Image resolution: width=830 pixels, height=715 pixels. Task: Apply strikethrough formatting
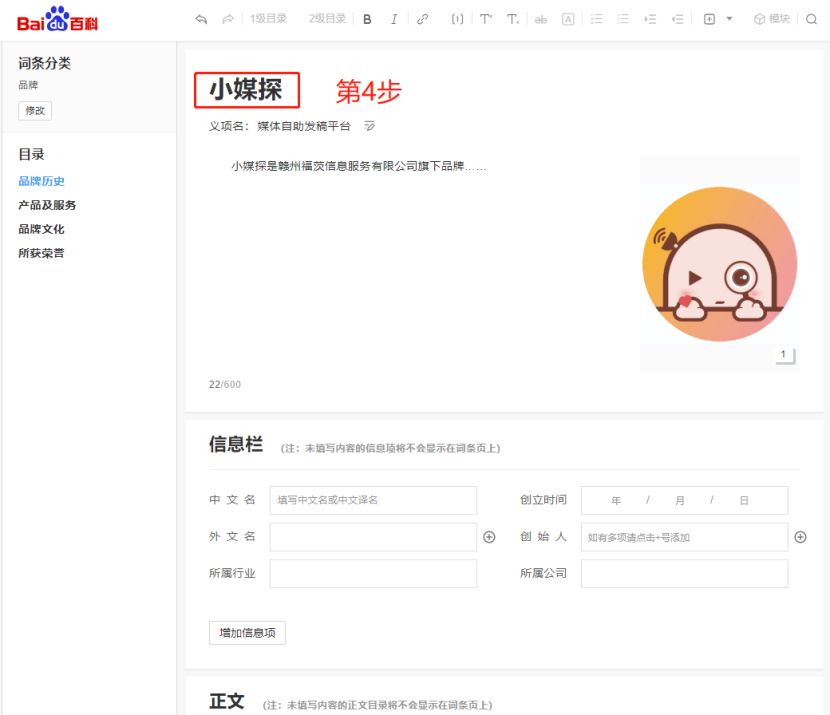(x=540, y=20)
